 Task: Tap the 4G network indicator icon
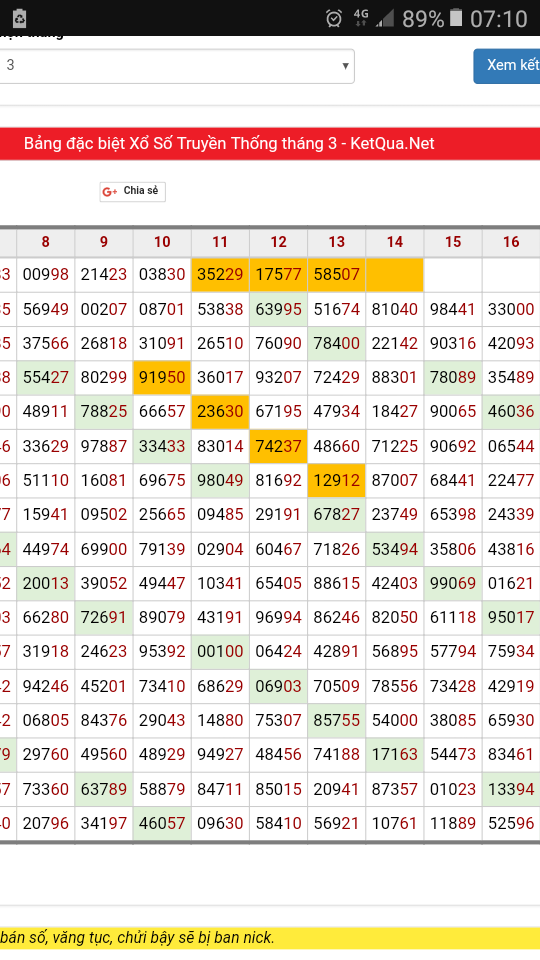[361, 18]
